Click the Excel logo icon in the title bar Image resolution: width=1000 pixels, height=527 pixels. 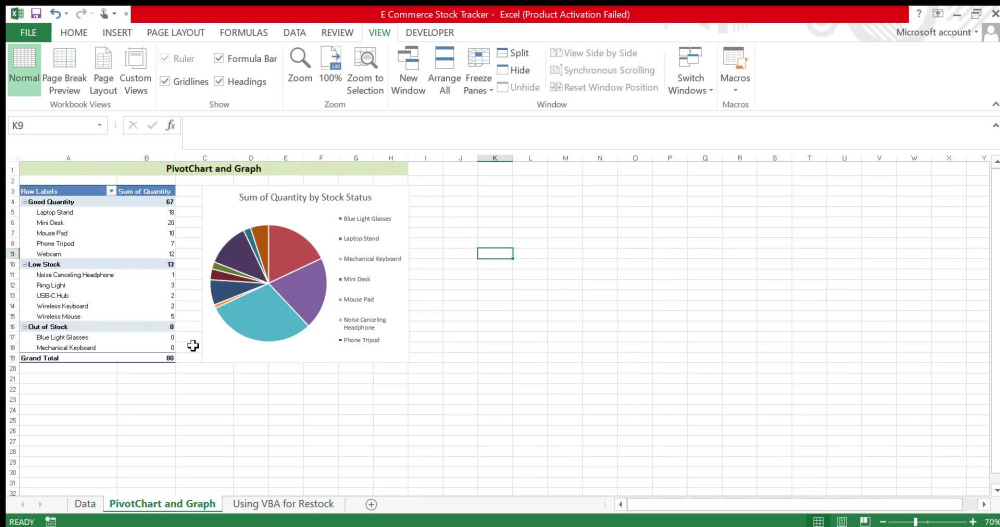tap(17, 13)
